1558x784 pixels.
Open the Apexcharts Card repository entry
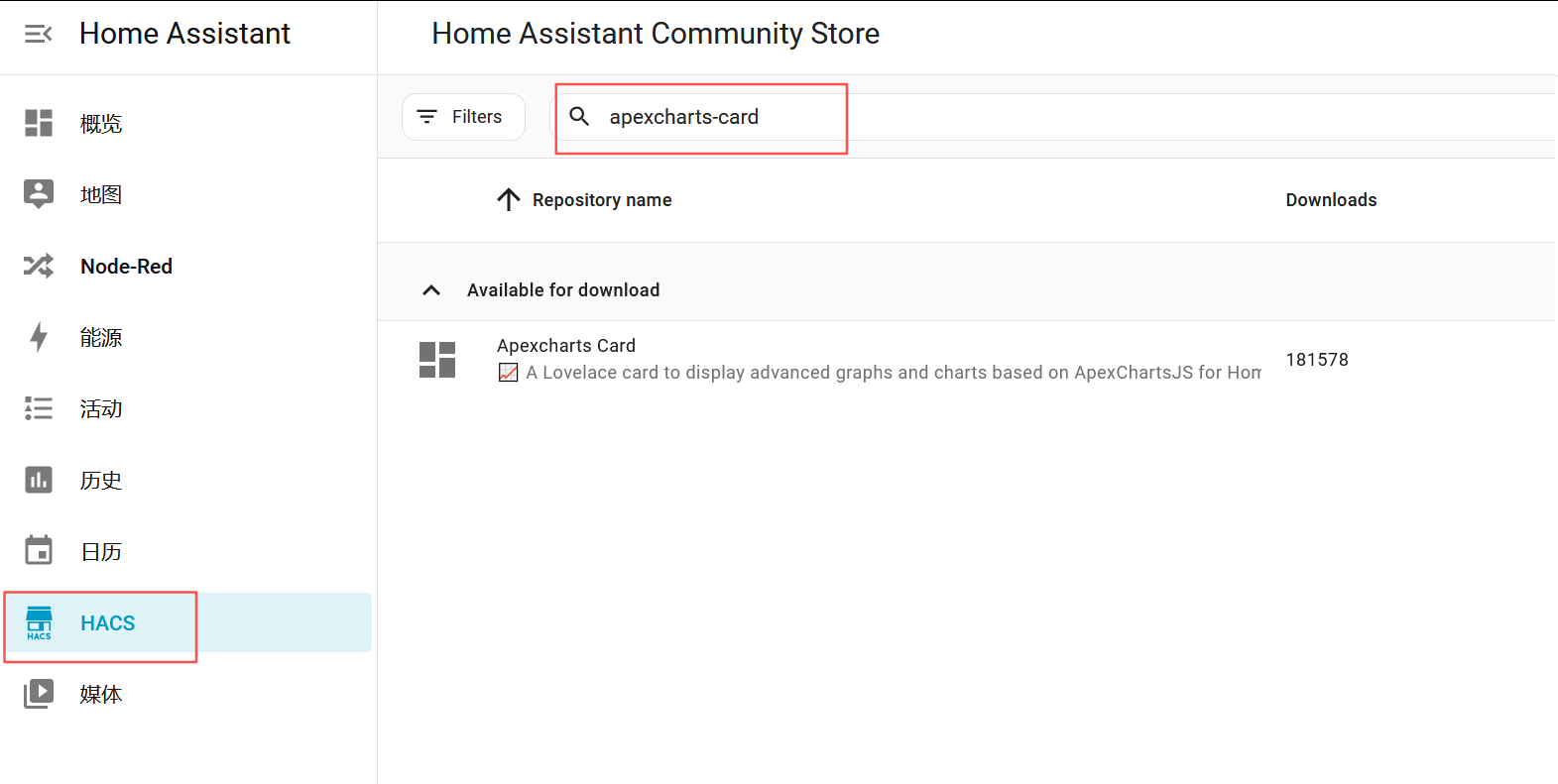(566, 346)
